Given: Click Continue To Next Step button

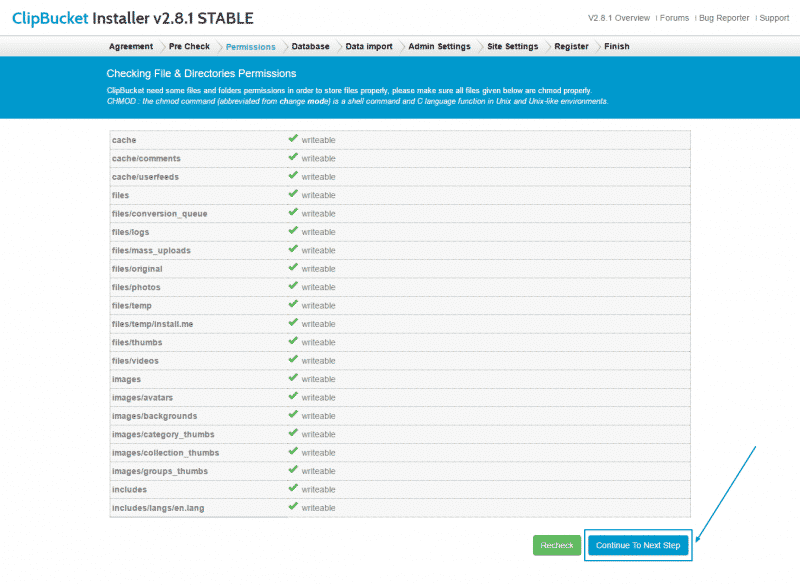Looking at the screenshot, I should (638, 545).
